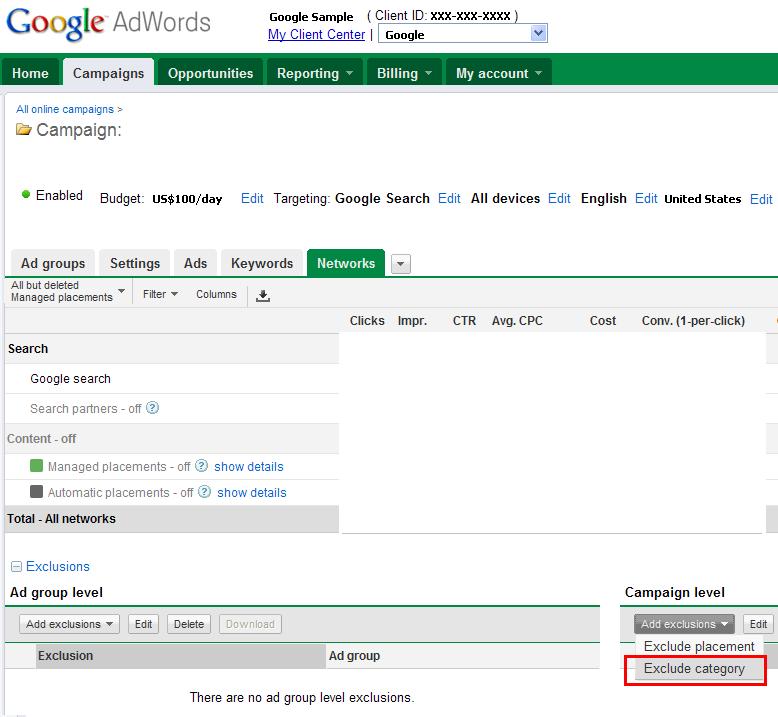Open All but deleted Managed placements dropdown
This screenshot has width=778, height=717.
coord(67,291)
